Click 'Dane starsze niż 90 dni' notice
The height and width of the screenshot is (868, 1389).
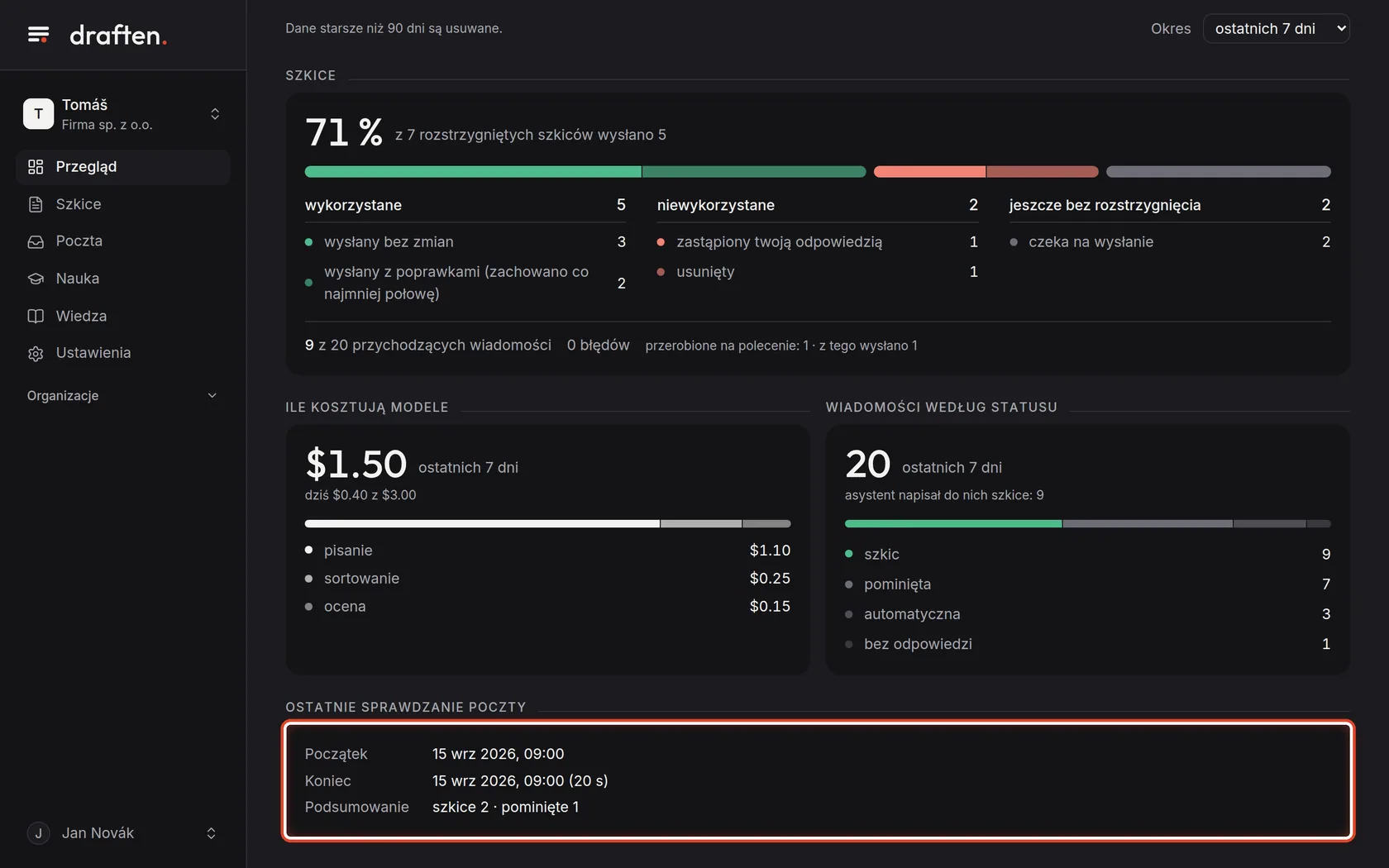(x=394, y=28)
